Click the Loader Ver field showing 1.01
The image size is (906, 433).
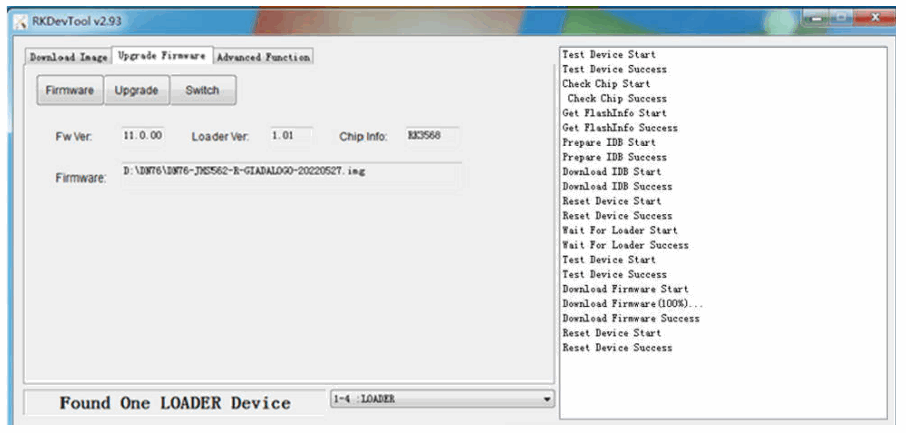click(x=292, y=136)
